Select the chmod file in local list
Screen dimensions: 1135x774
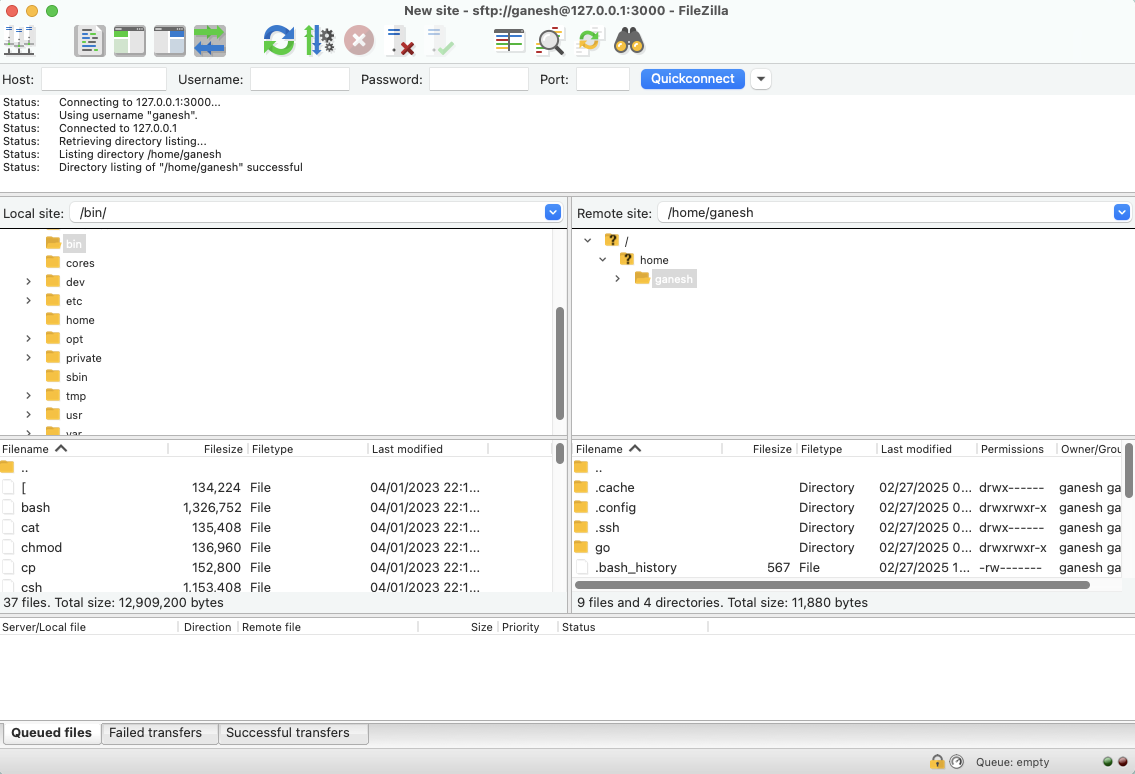(277, 547)
